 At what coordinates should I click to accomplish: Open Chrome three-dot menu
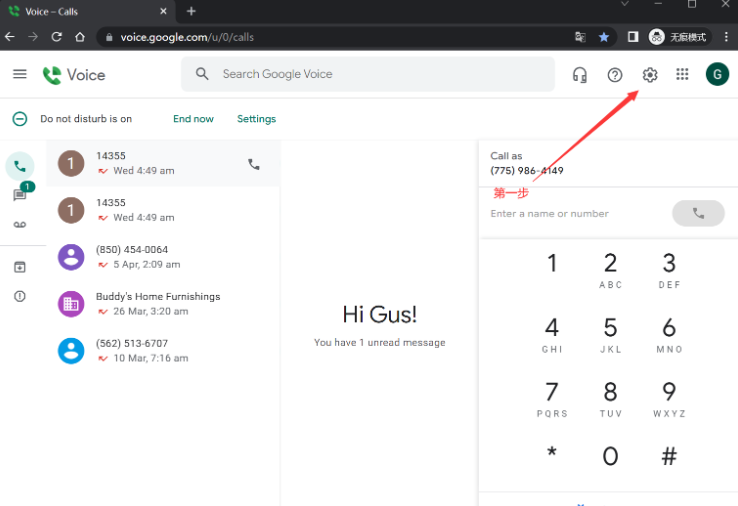(x=727, y=37)
